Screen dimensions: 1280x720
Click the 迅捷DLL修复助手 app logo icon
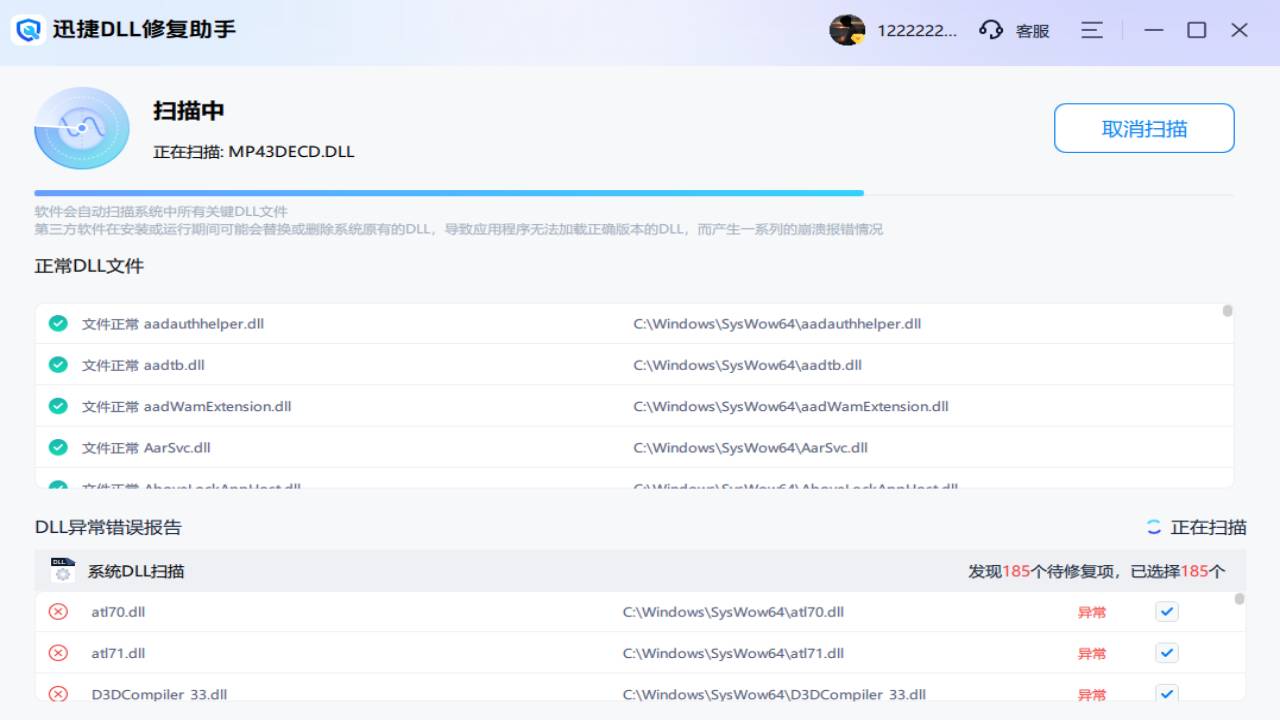30,30
